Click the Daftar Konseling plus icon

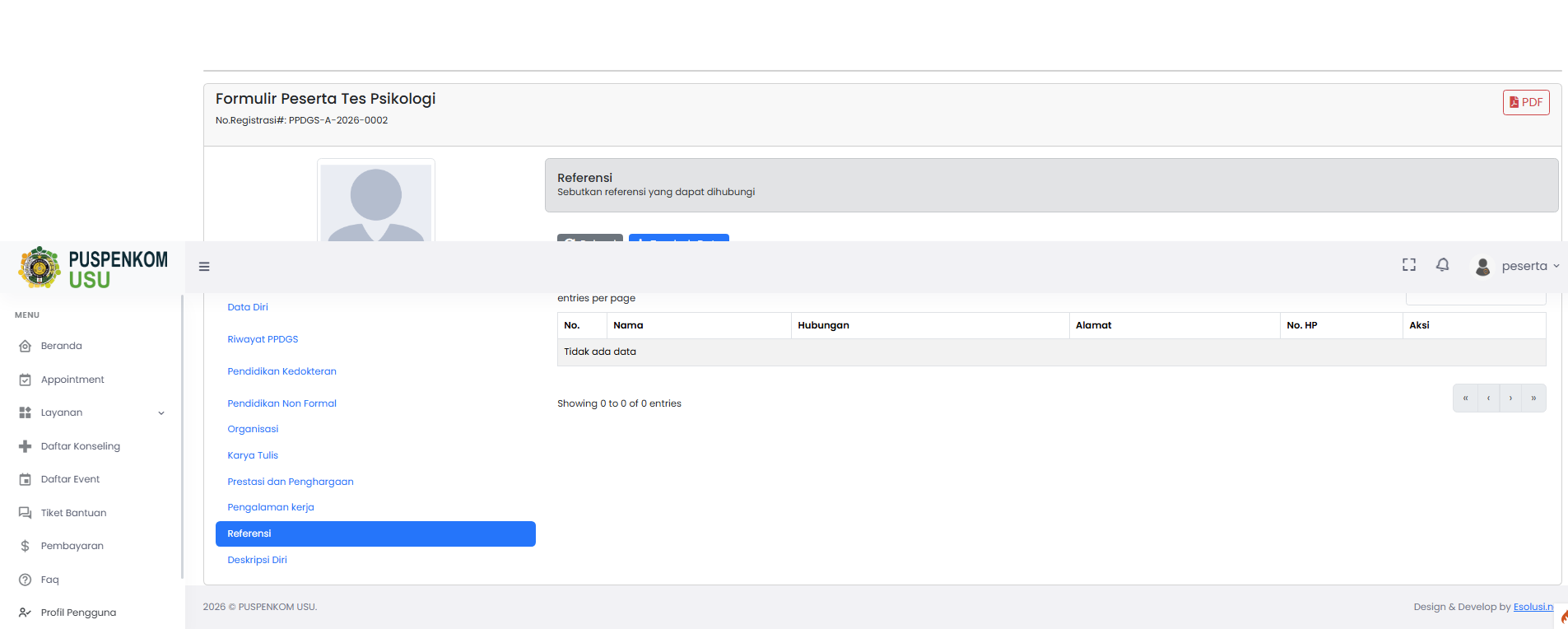pyautogui.click(x=25, y=446)
